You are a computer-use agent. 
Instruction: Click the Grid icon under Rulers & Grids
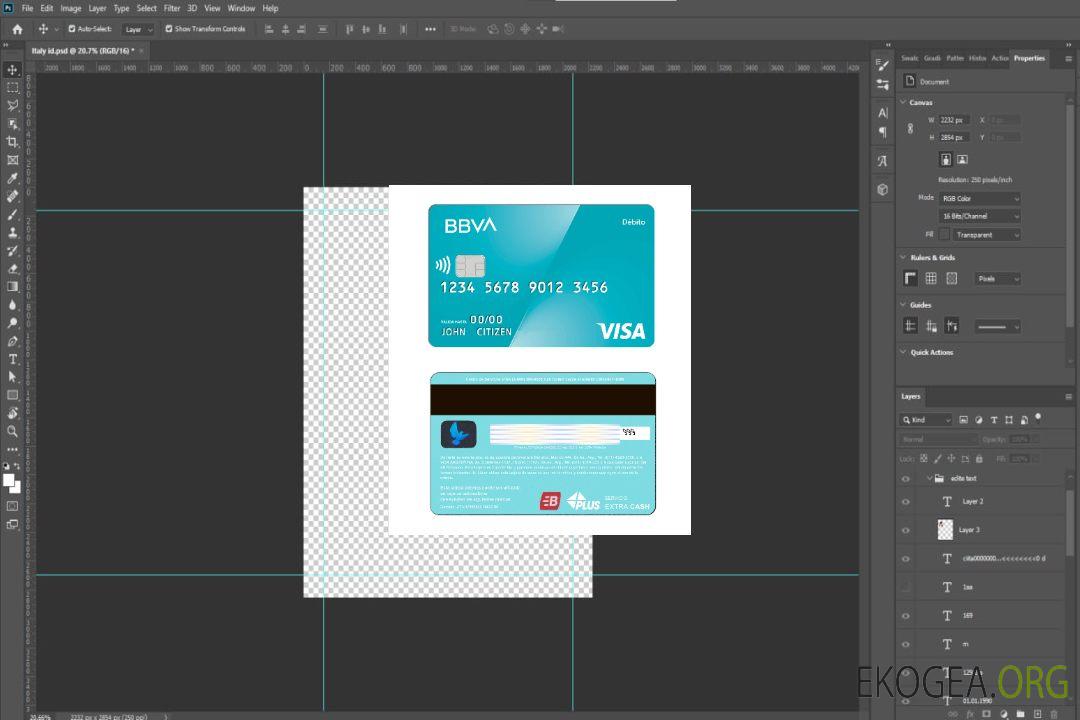click(931, 278)
